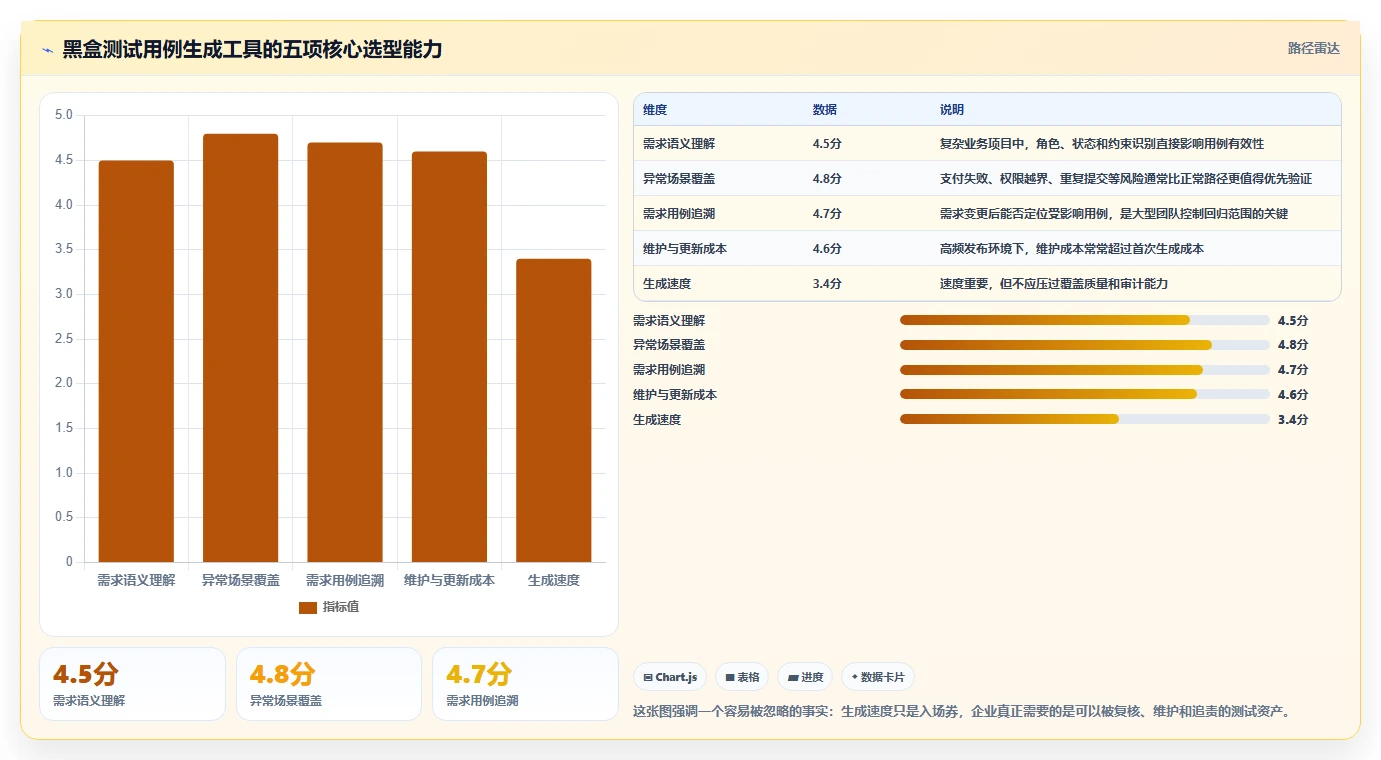
Task: Click description starting 高频发布环境下
Action: 1072,249
